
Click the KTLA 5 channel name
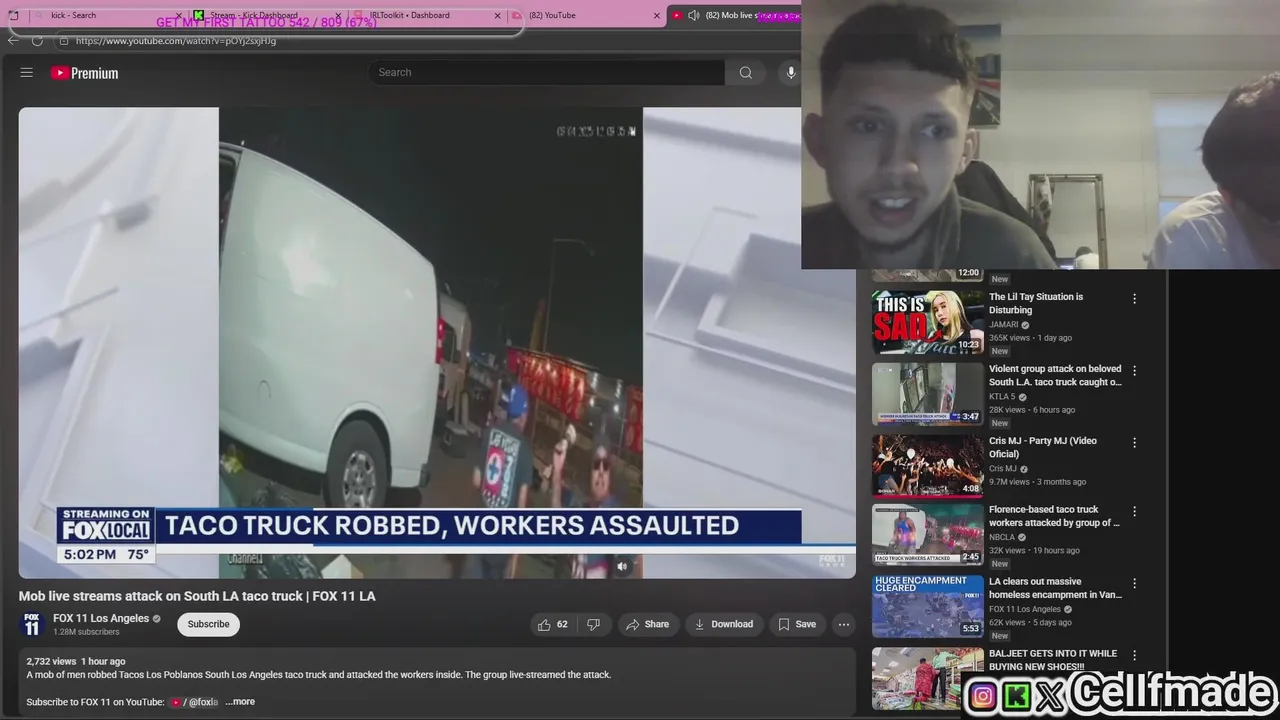[1002, 397]
